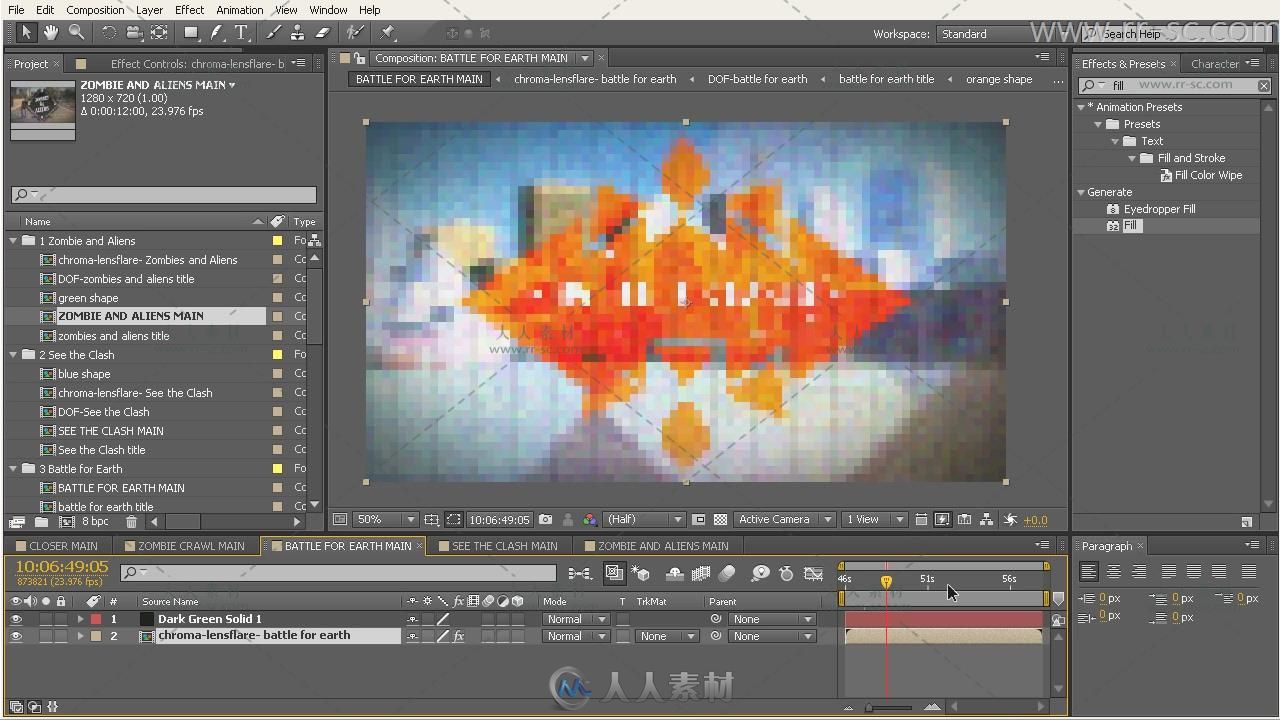This screenshot has height=720, width=1280.
Task: Hide Dark Green Solid 1 layer
Action: [15, 619]
